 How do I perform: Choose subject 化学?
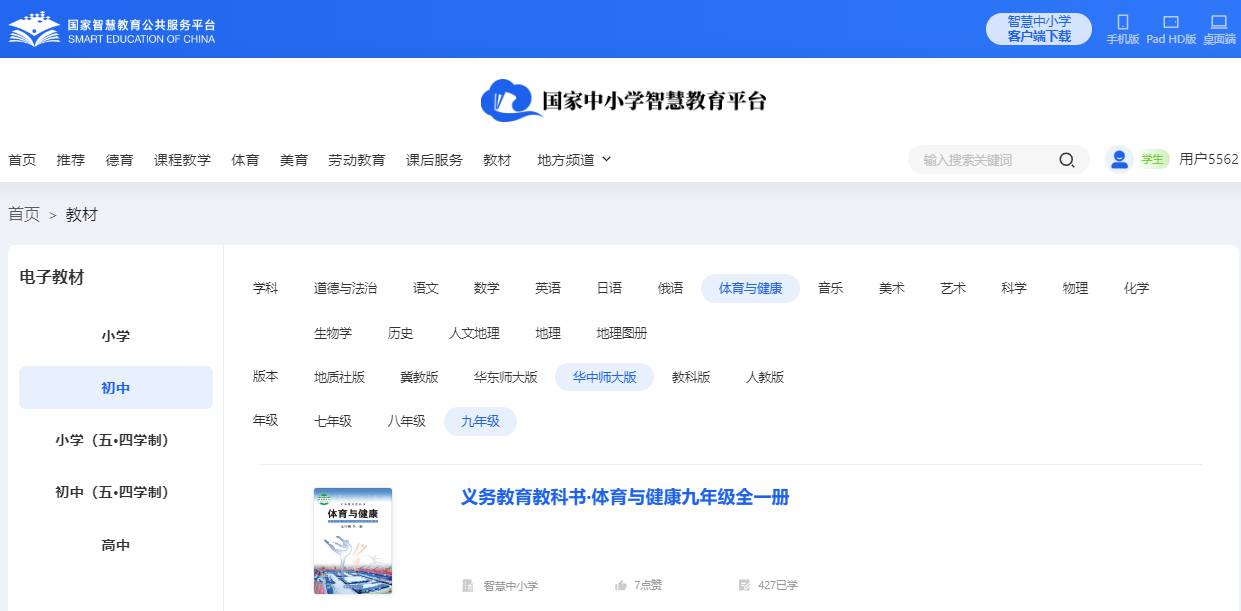pos(1137,288)
